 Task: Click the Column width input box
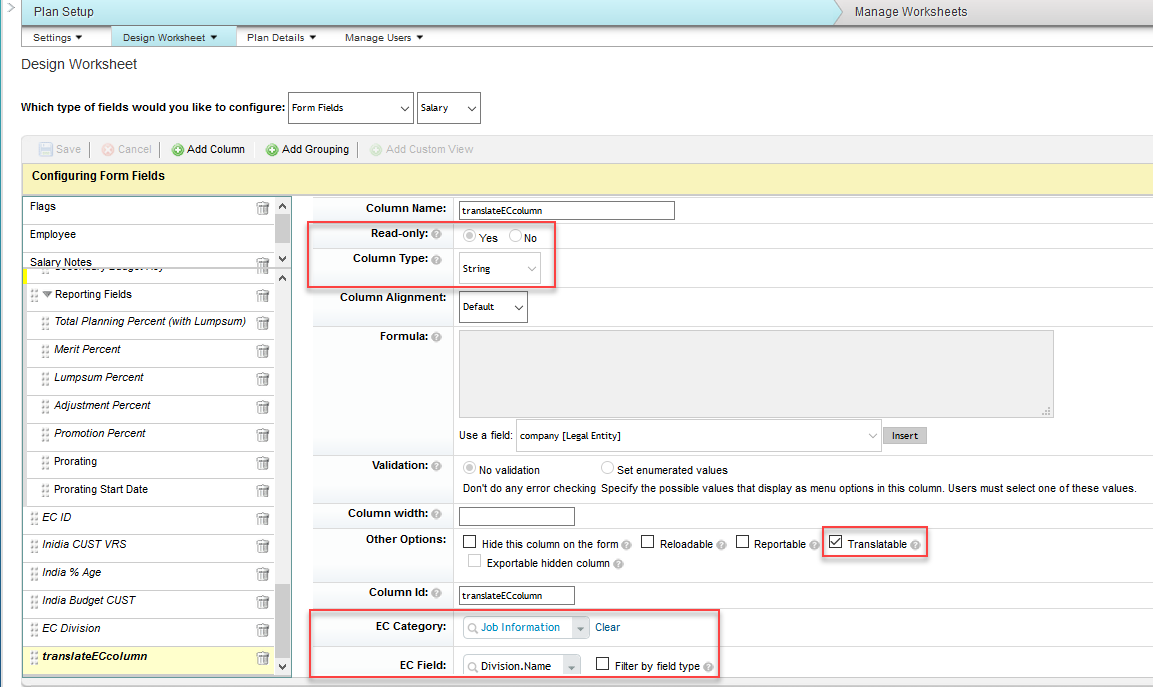pyautogui.click(x=516, y=516)
